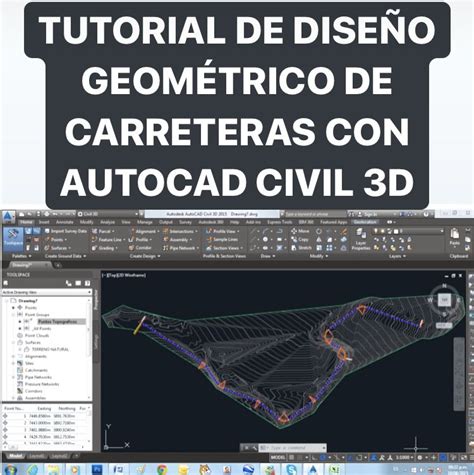Switch to the Model layout tab

(x=16, y=456)
